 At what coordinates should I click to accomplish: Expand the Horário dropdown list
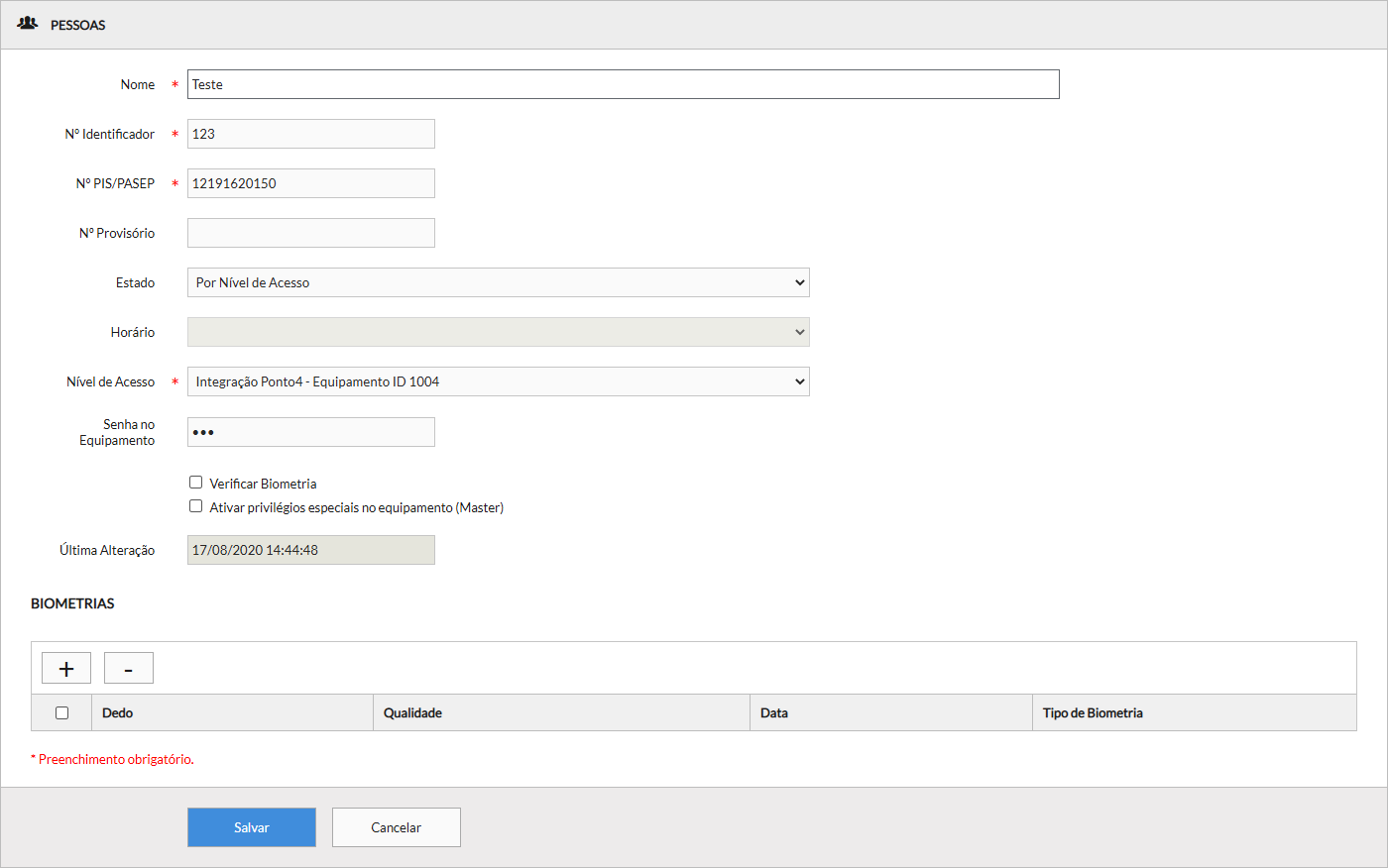[498, 332]
